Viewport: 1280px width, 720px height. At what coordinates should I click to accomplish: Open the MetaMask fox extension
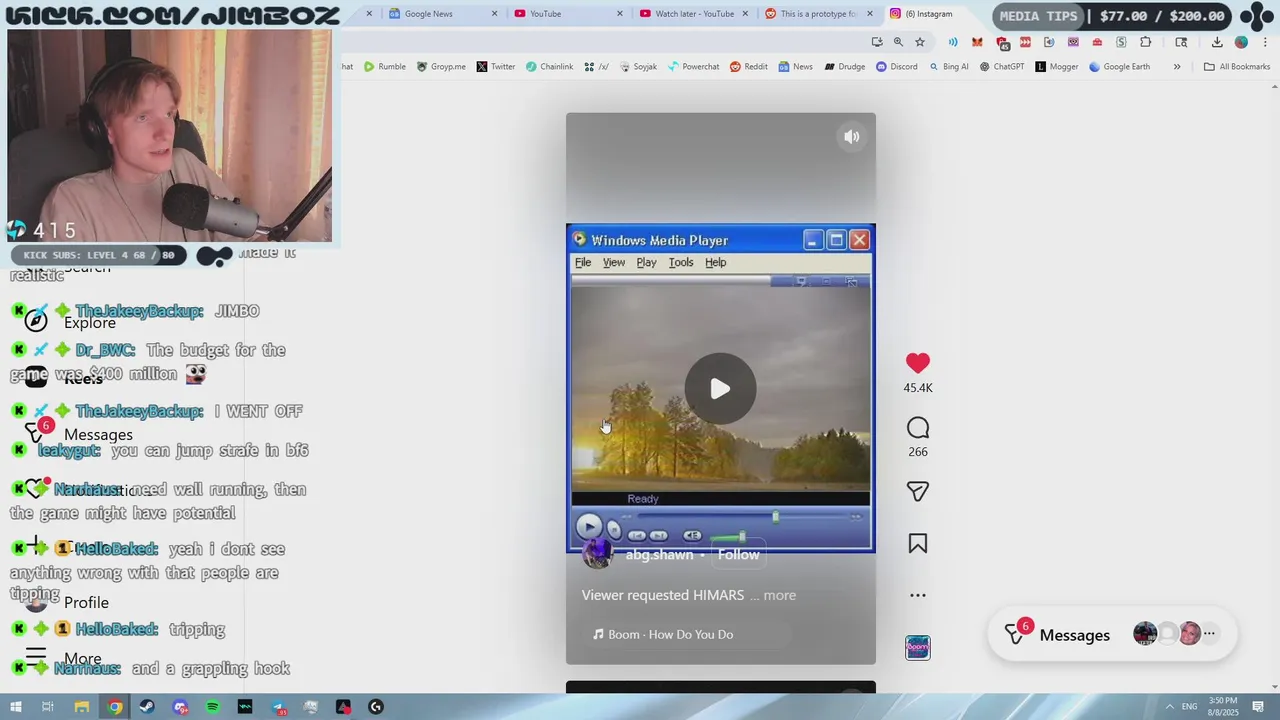(977, 42)
